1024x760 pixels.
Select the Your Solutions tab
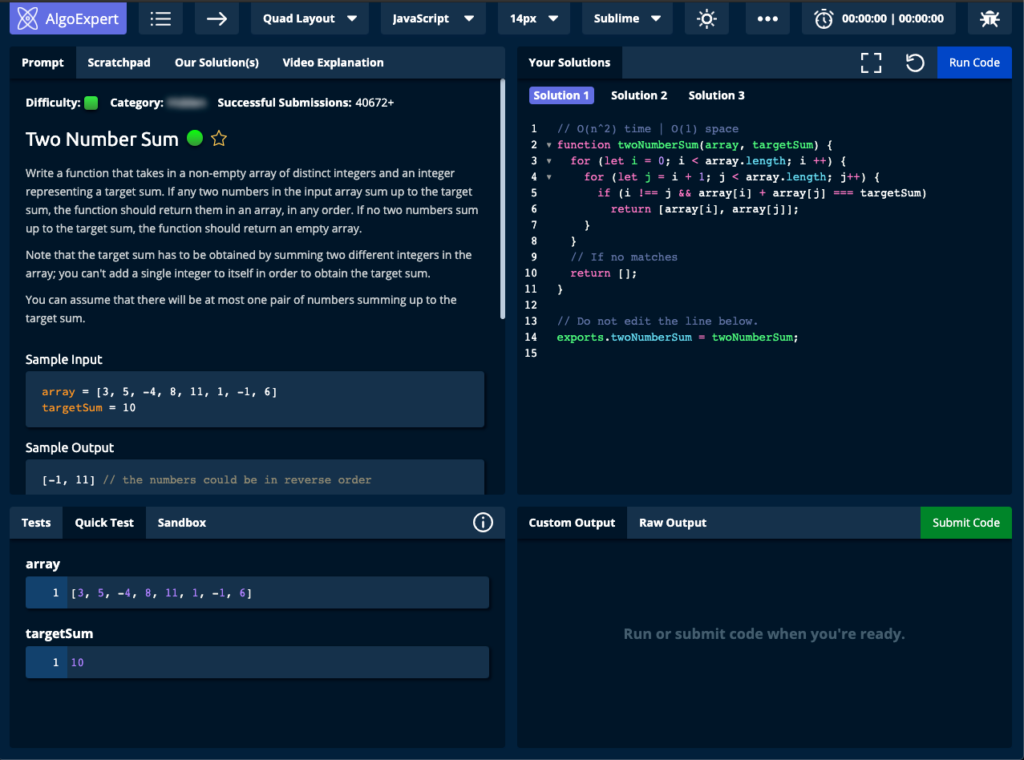(569, 63)
